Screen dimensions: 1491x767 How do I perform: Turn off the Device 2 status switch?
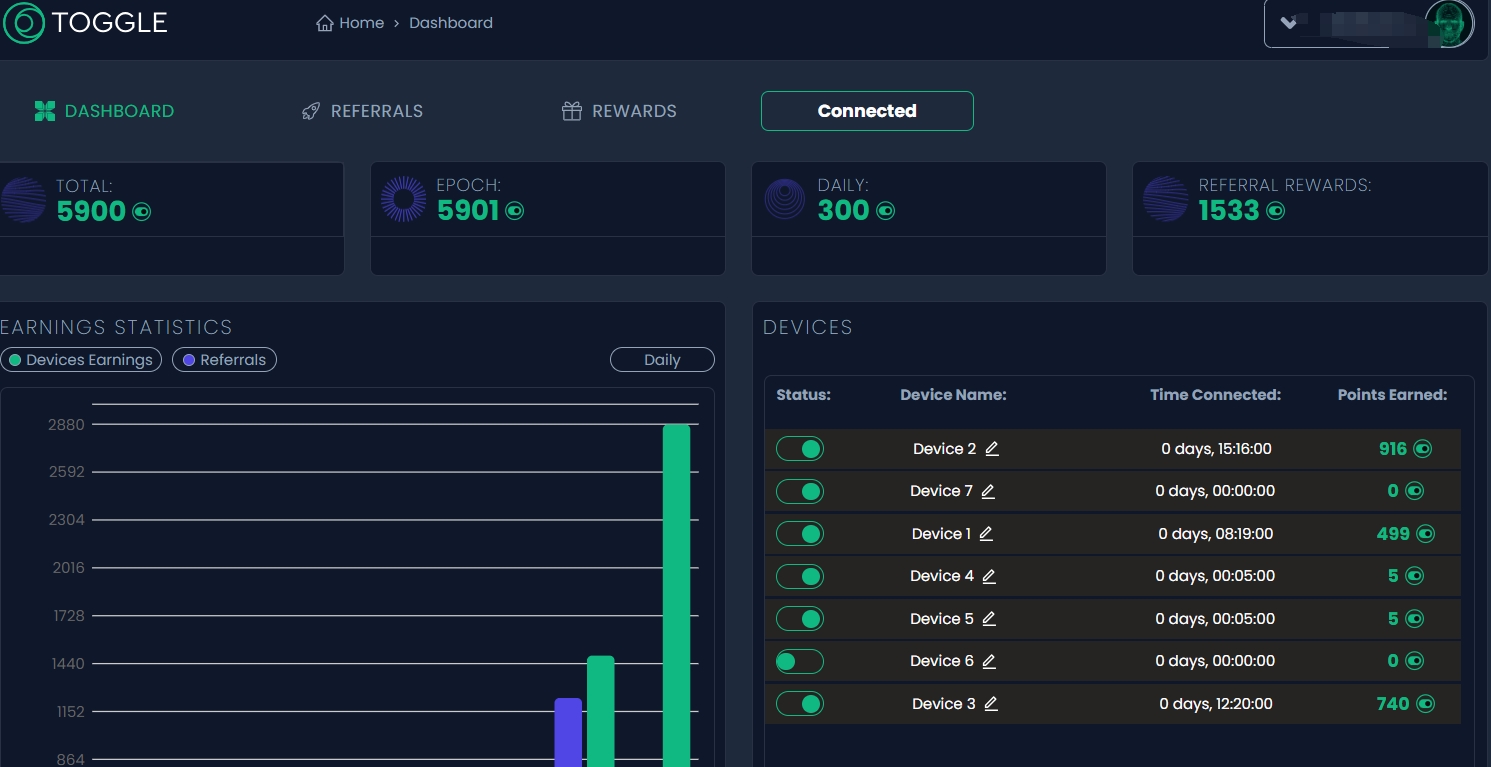(x=800, y=449)
